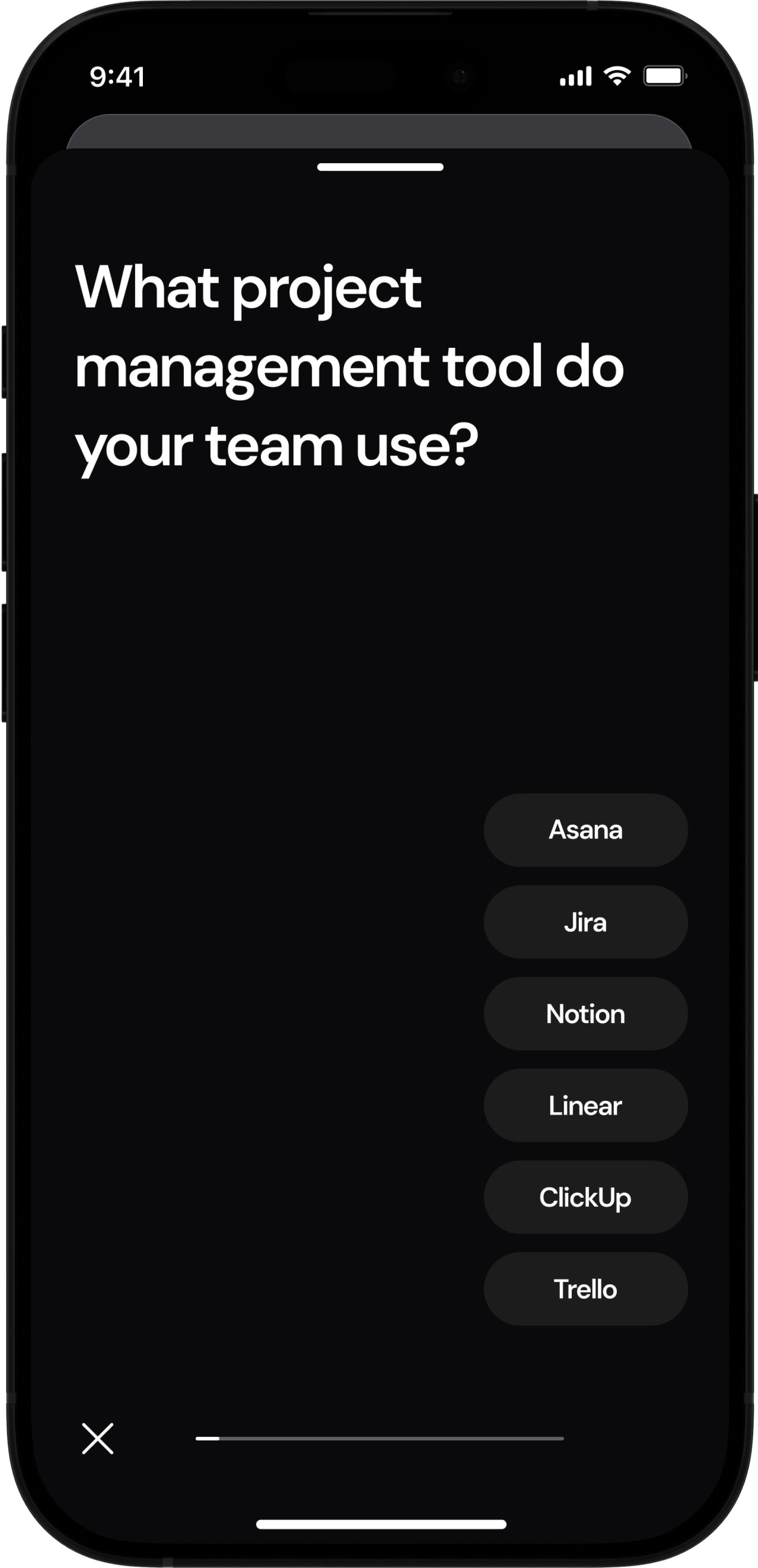This screenshot has height=1568, width=758.
Task: Select Linear from the choices
Action: tap(585, 1105)
